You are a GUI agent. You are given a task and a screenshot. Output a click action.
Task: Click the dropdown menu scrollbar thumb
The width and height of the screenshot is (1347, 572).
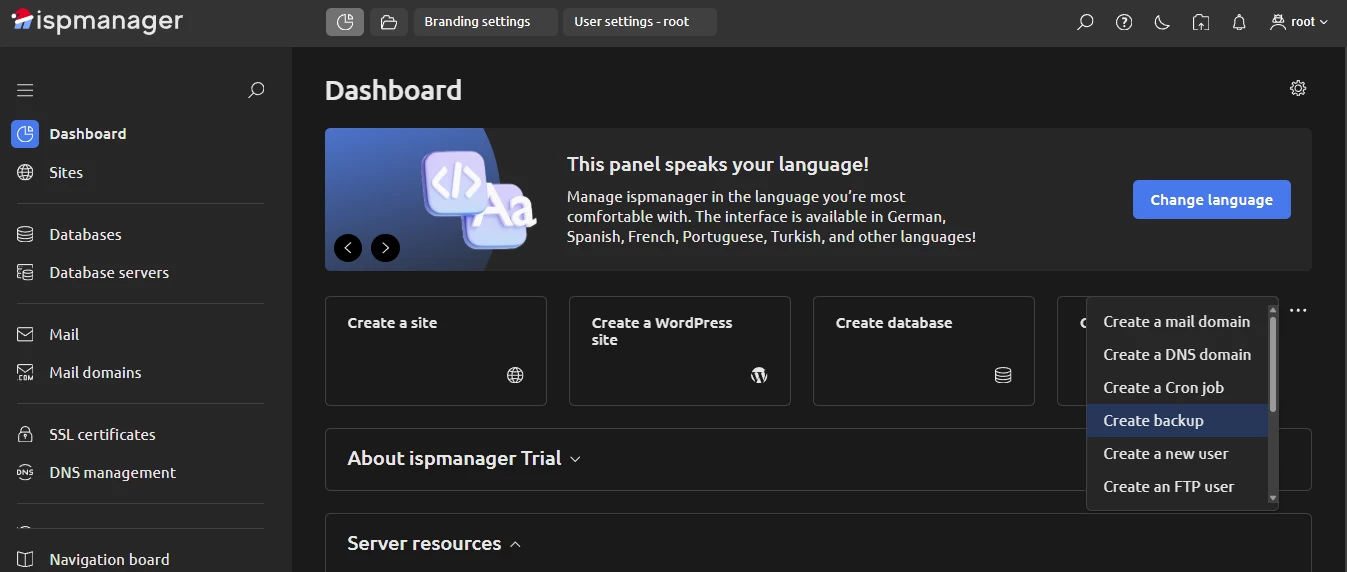coord(1273,365)
